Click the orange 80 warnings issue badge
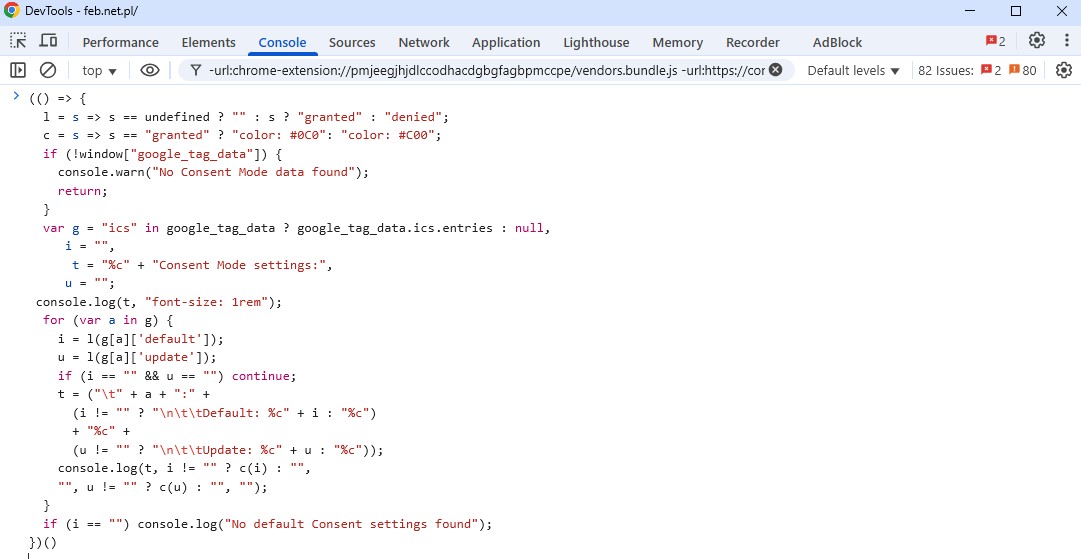1081x559 pixels. (x=1023, y=70)
